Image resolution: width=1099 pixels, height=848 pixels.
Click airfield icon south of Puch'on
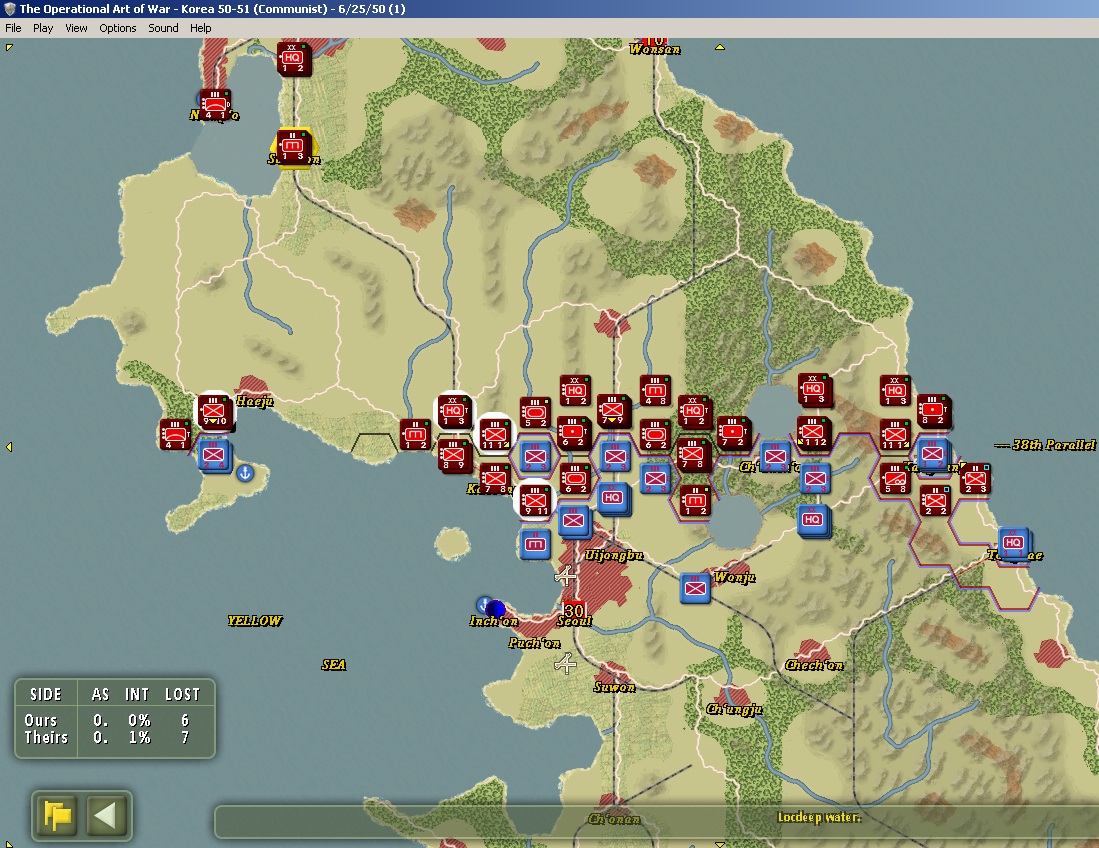tap(566, 663)
